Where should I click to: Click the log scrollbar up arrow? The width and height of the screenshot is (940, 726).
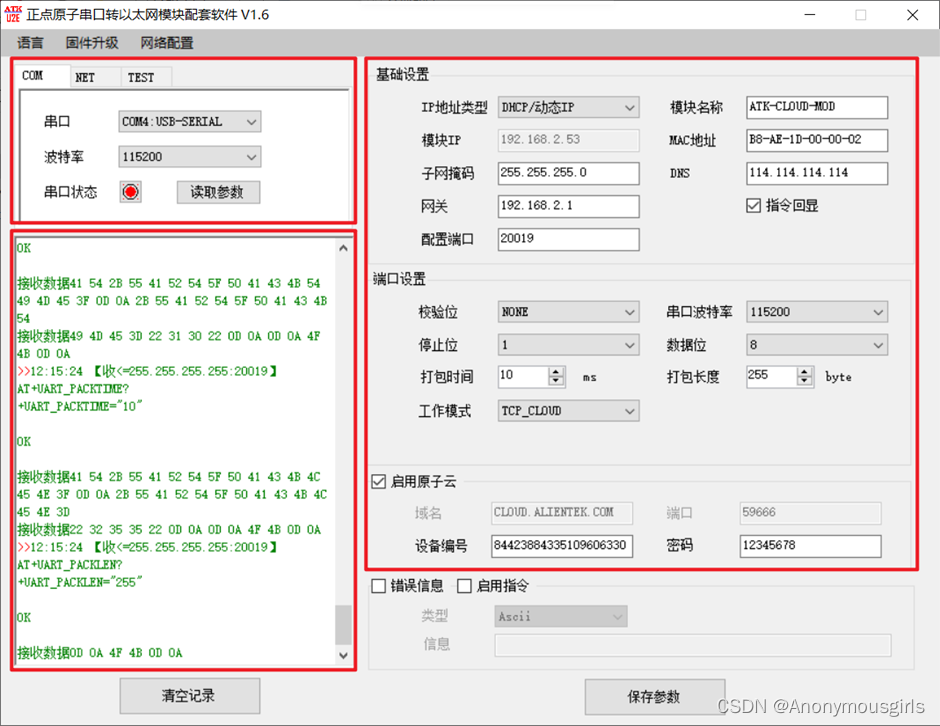(x=344, y=248)
